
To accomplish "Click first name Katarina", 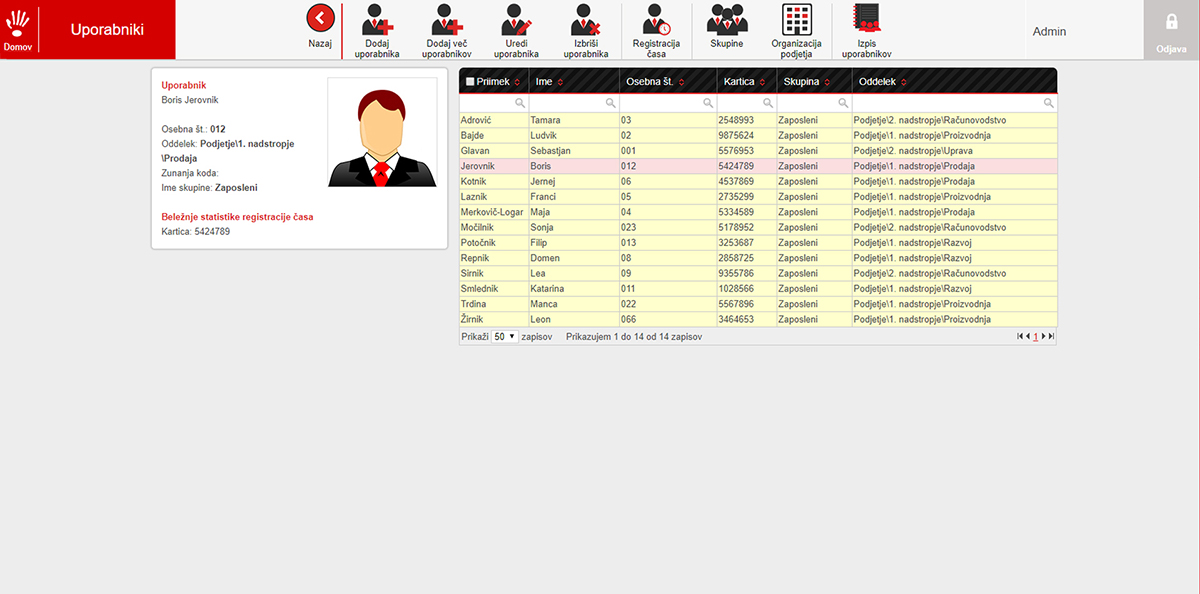I will [548, 289].
